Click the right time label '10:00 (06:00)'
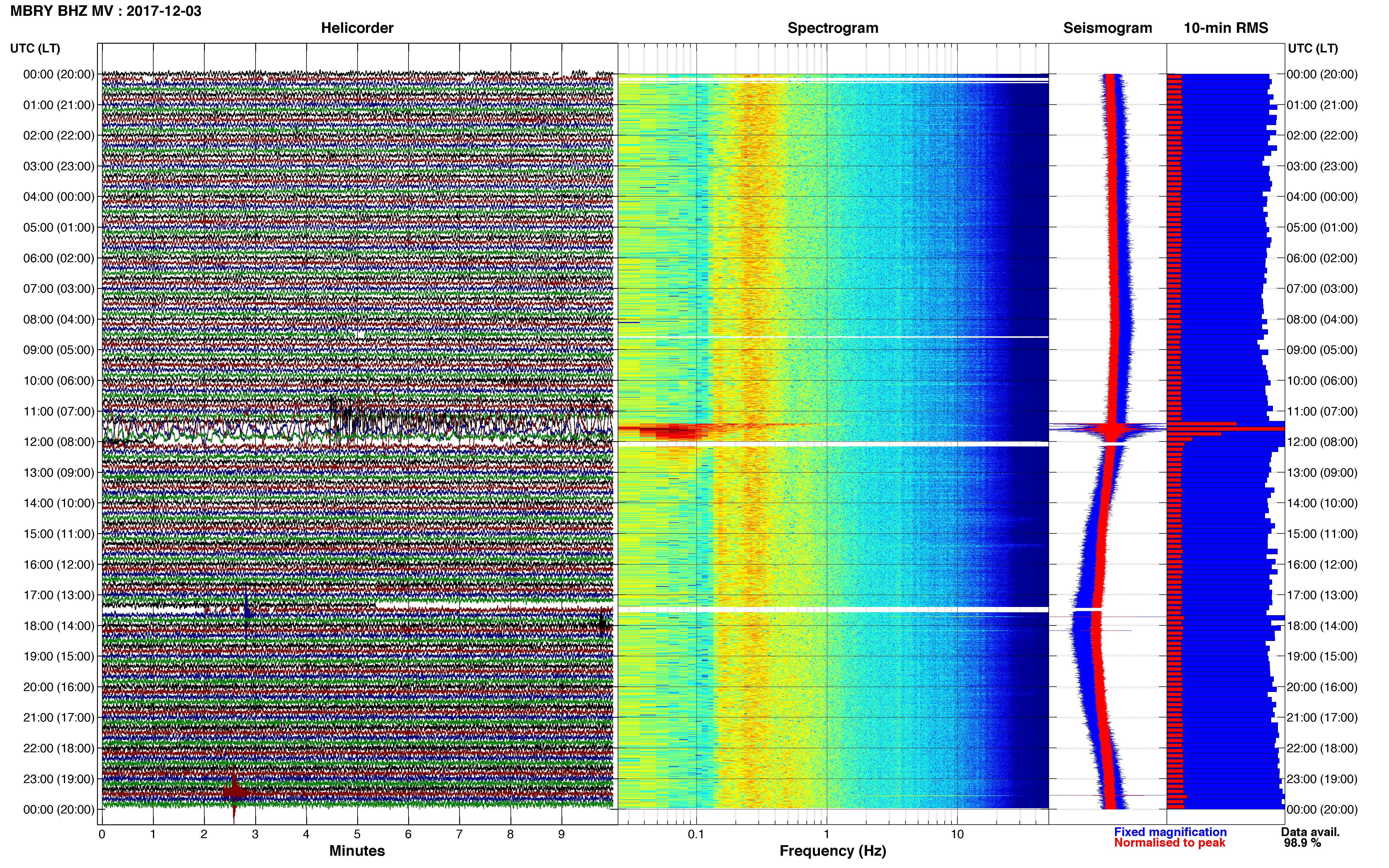The height and width of the screenshot is (868, 1389). click(x=1322, y=381)
